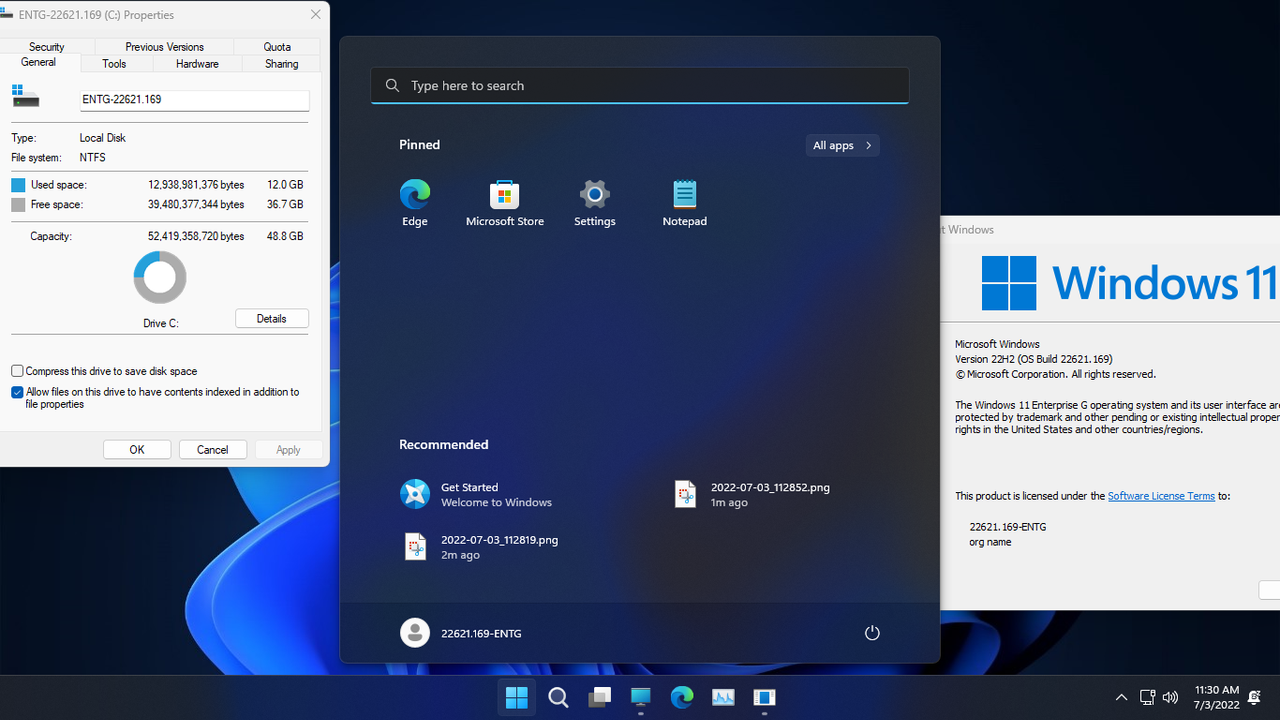Open notification bell in taskbar
This screenshot has height=720, width=1280.
click(x=1254, y=697)
